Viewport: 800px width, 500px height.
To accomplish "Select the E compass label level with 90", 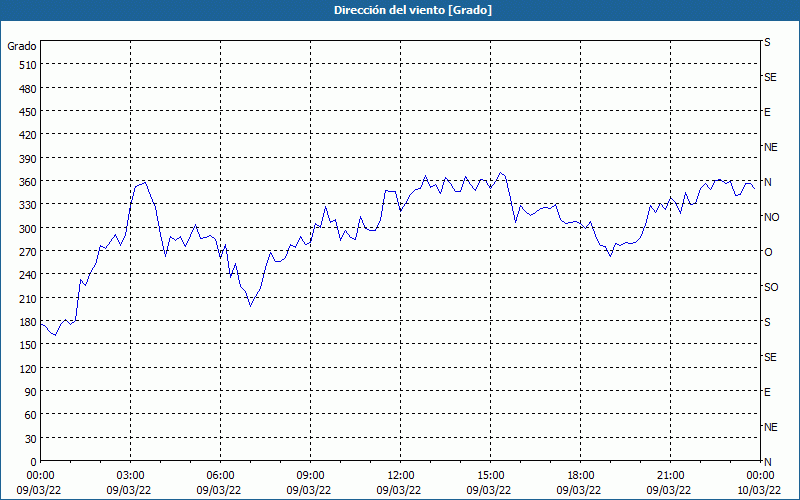I will 767,392.
